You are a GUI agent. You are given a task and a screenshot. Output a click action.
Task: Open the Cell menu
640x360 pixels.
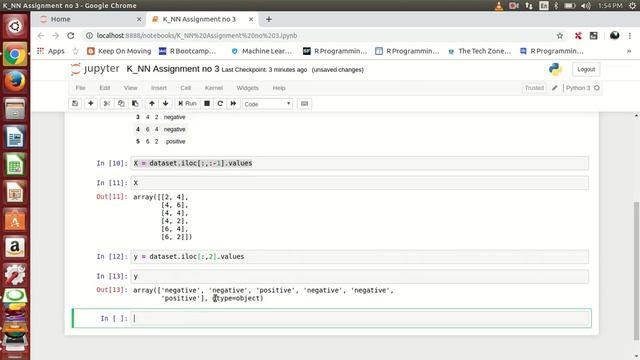pyautogui.click(x=185, y=88)
